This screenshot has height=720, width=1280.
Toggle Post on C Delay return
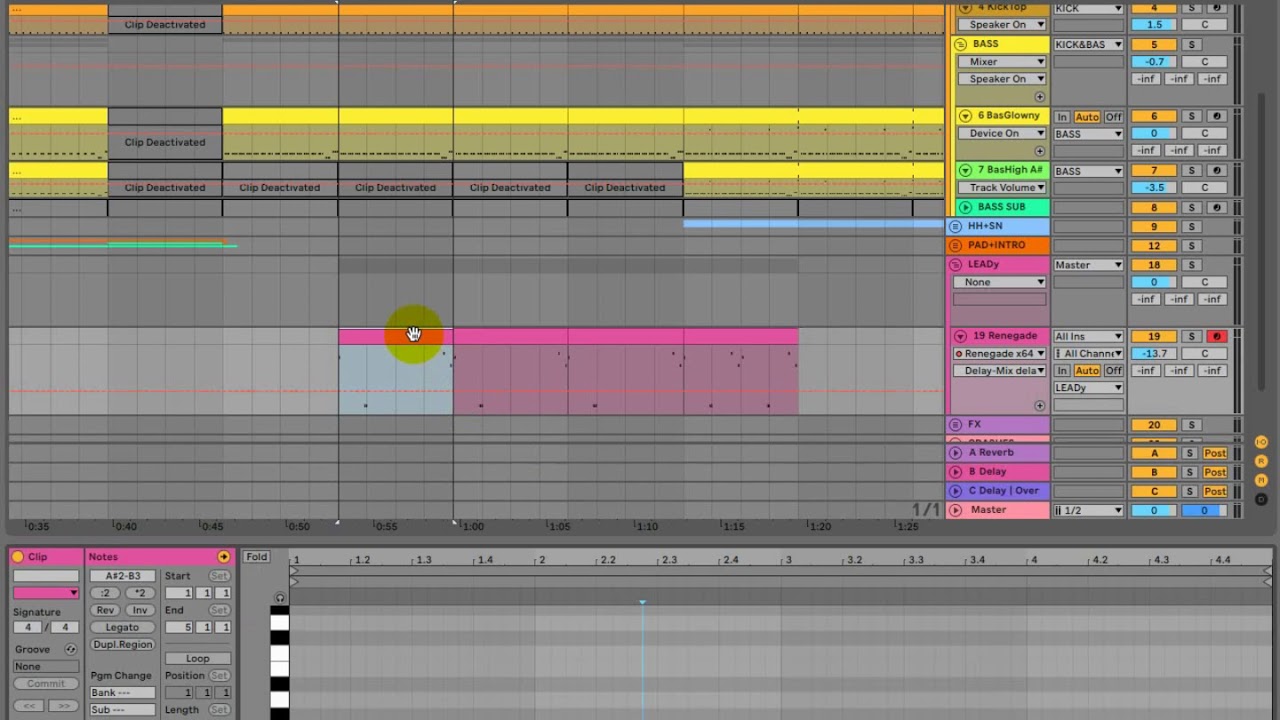click(1215, 491)
